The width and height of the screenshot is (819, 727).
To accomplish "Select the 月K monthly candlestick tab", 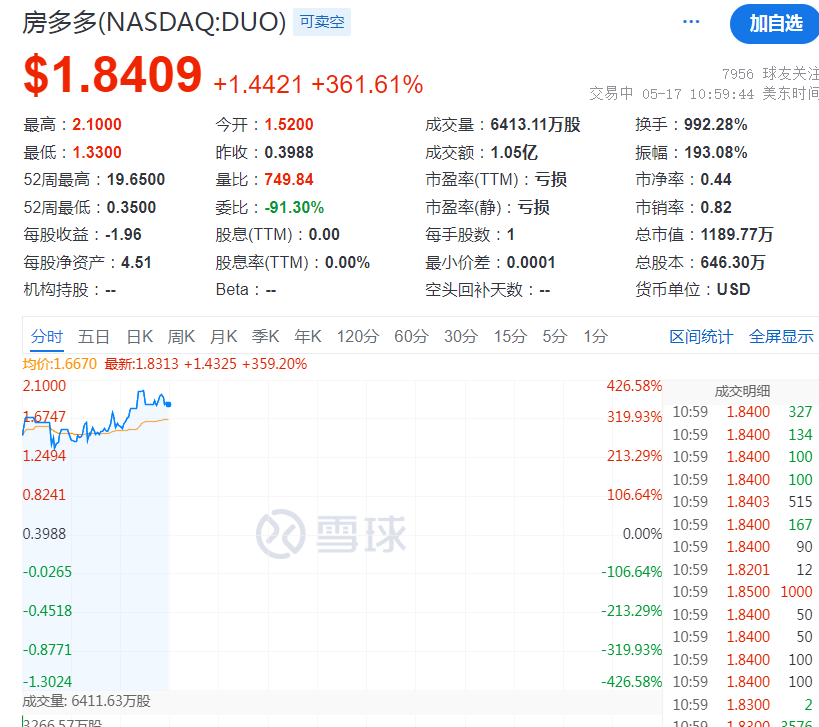I will point(223,337).
